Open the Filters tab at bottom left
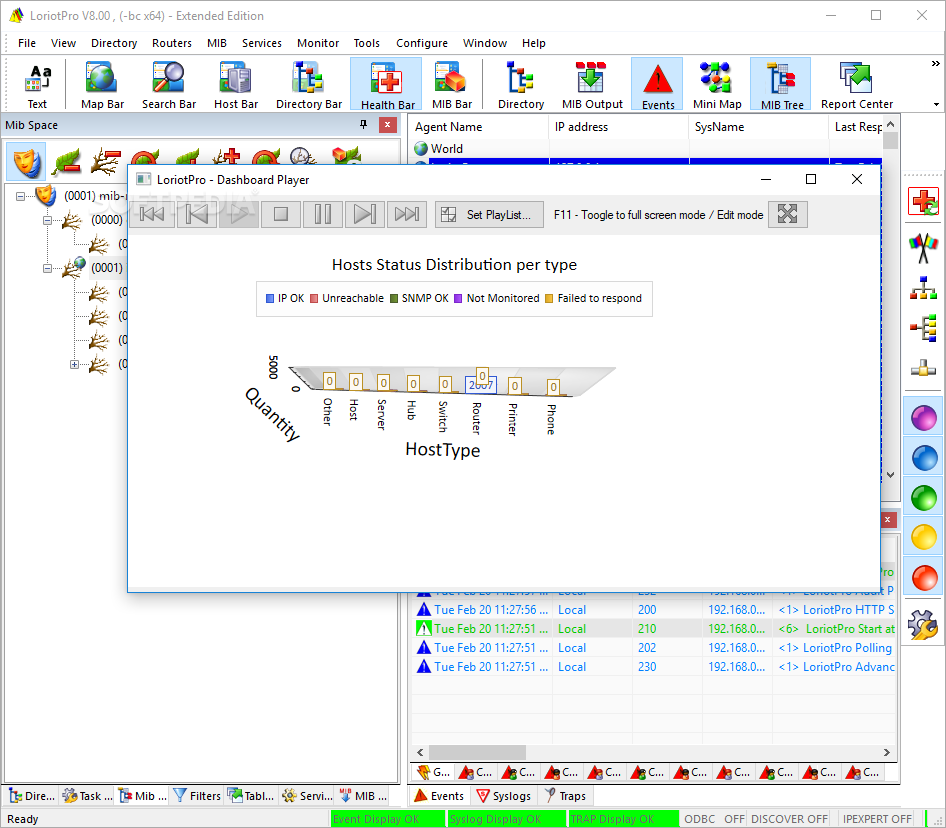This screenshot has height=828, width=946. (x=197, y=796)
